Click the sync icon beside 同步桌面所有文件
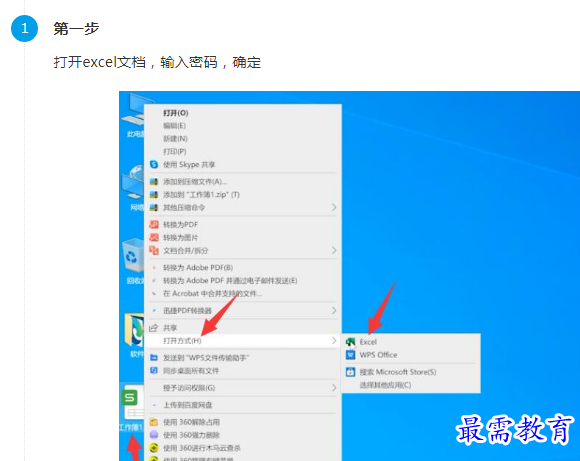The width and height of the screenshot is (580, 461). [x=154, y=370]
